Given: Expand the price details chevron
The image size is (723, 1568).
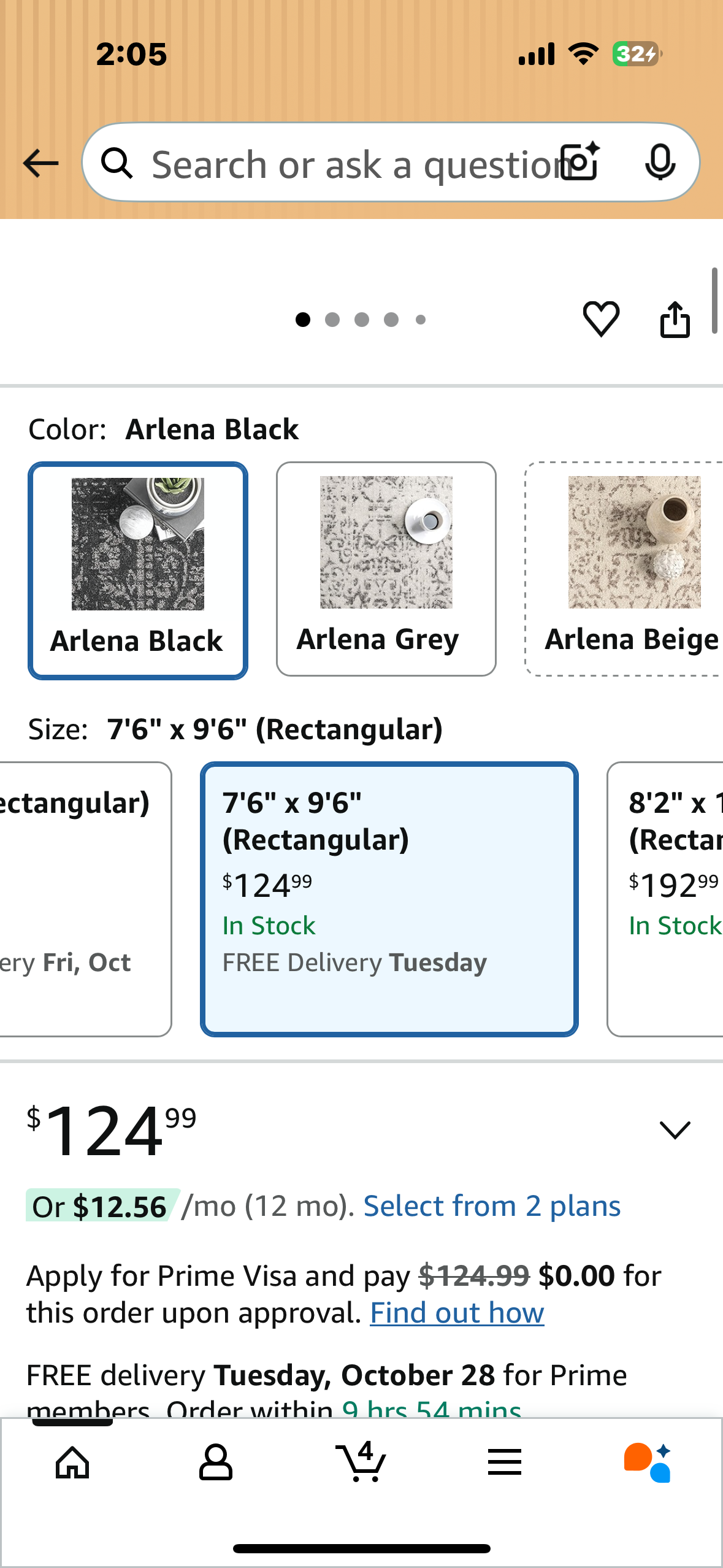Looking at the screenshot, I should tap(675, 1131).
